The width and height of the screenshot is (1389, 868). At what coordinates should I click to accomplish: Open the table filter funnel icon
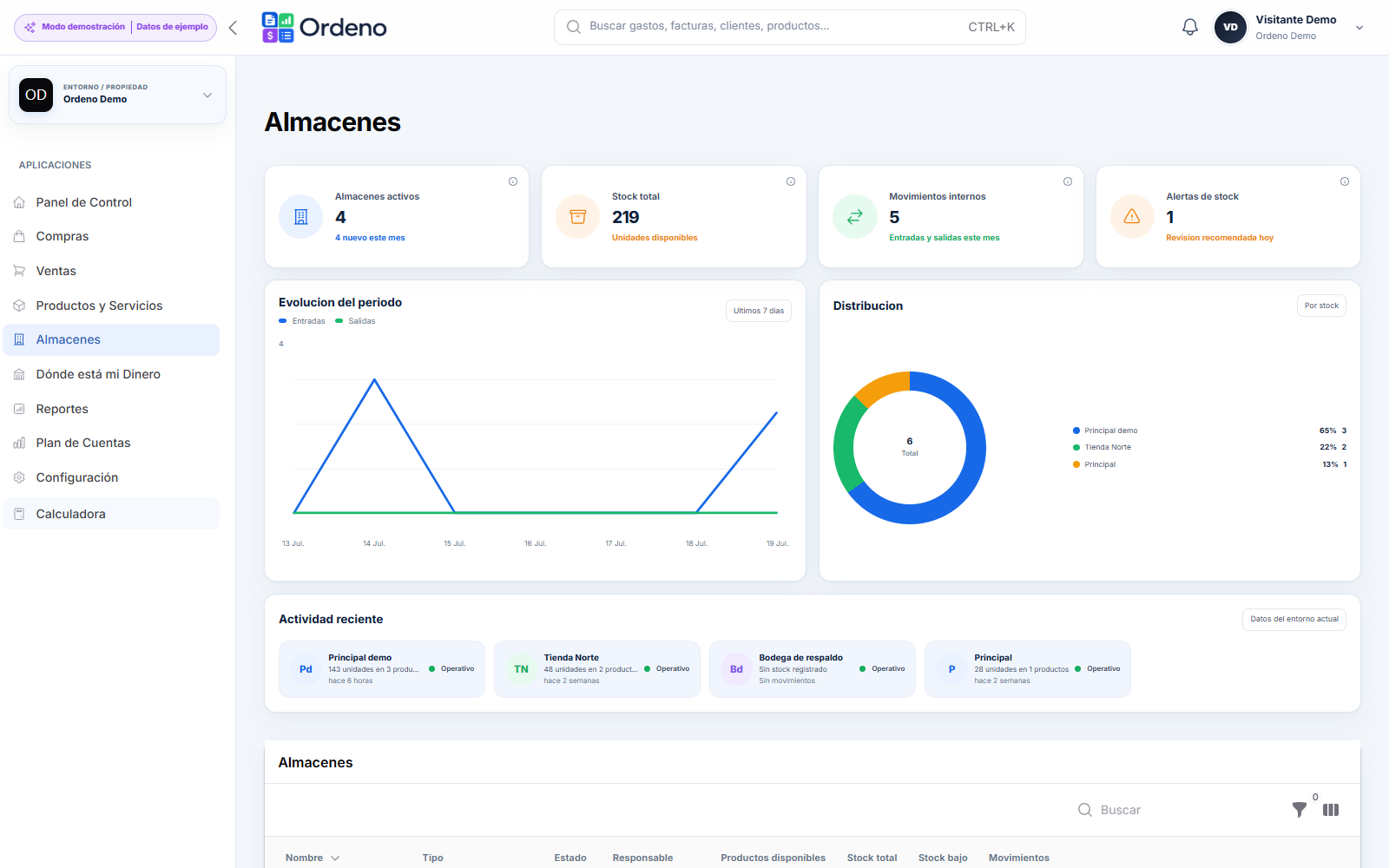[1300, 810]
